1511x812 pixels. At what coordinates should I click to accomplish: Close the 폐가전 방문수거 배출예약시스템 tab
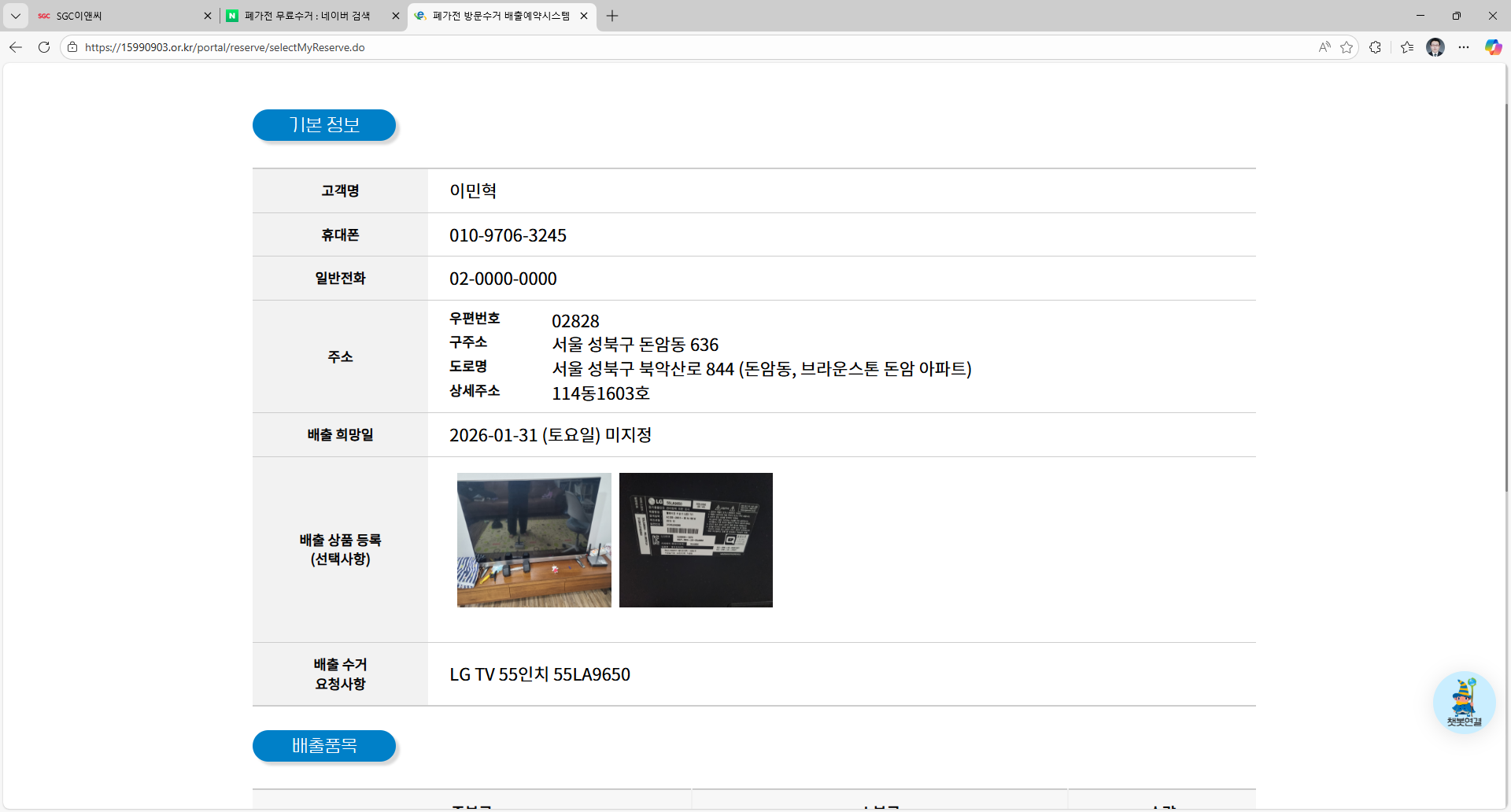pos(584,16)
